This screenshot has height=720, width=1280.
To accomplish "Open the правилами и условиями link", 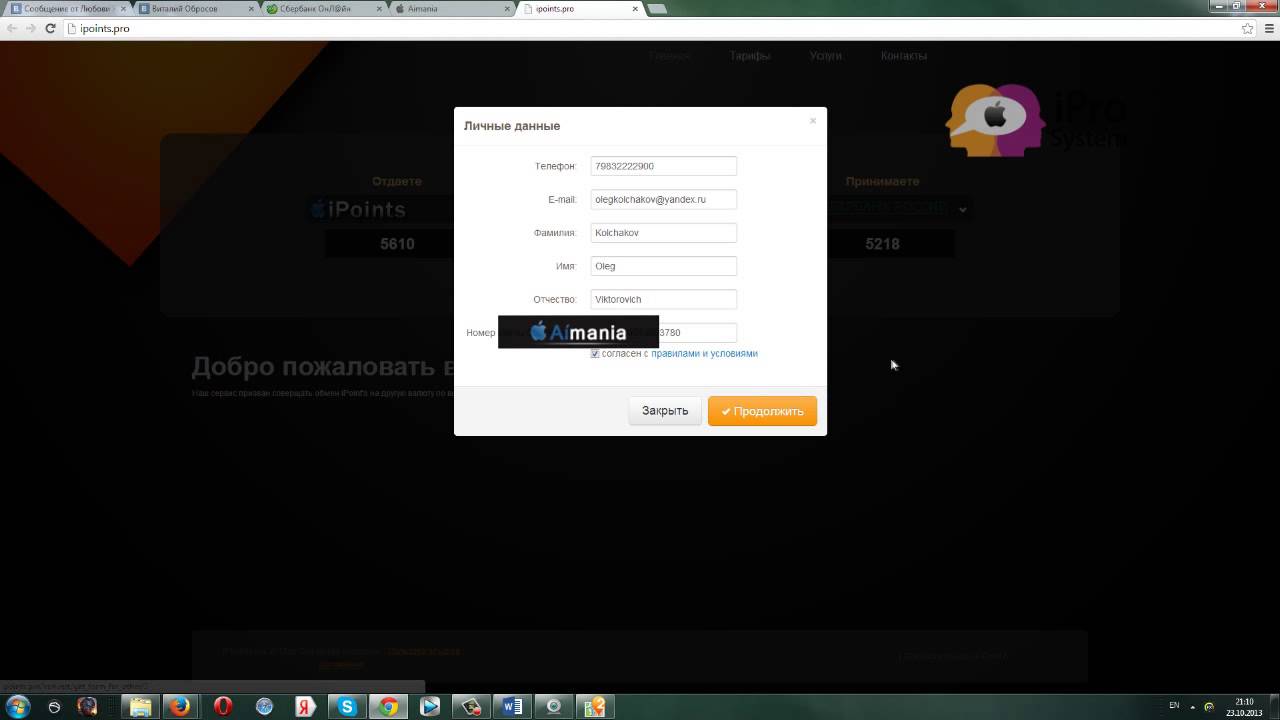I will click(704, 353).
